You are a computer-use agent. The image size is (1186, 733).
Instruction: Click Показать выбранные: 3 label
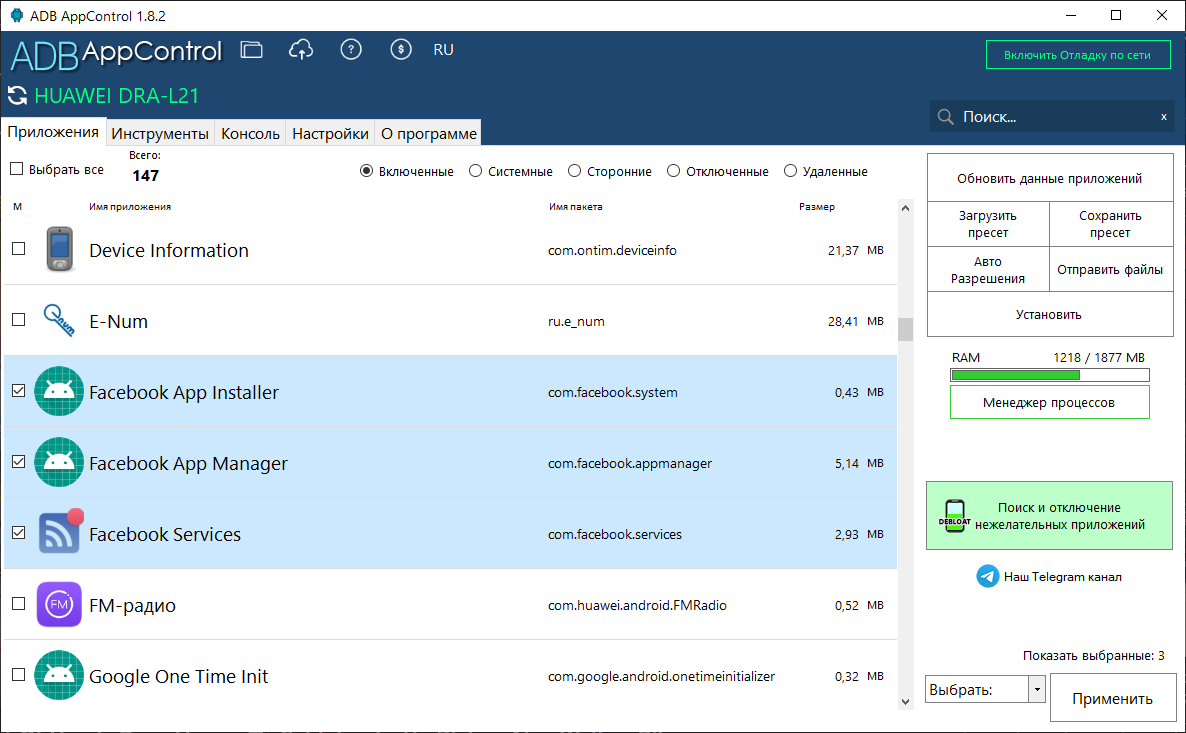[1094, 656]
